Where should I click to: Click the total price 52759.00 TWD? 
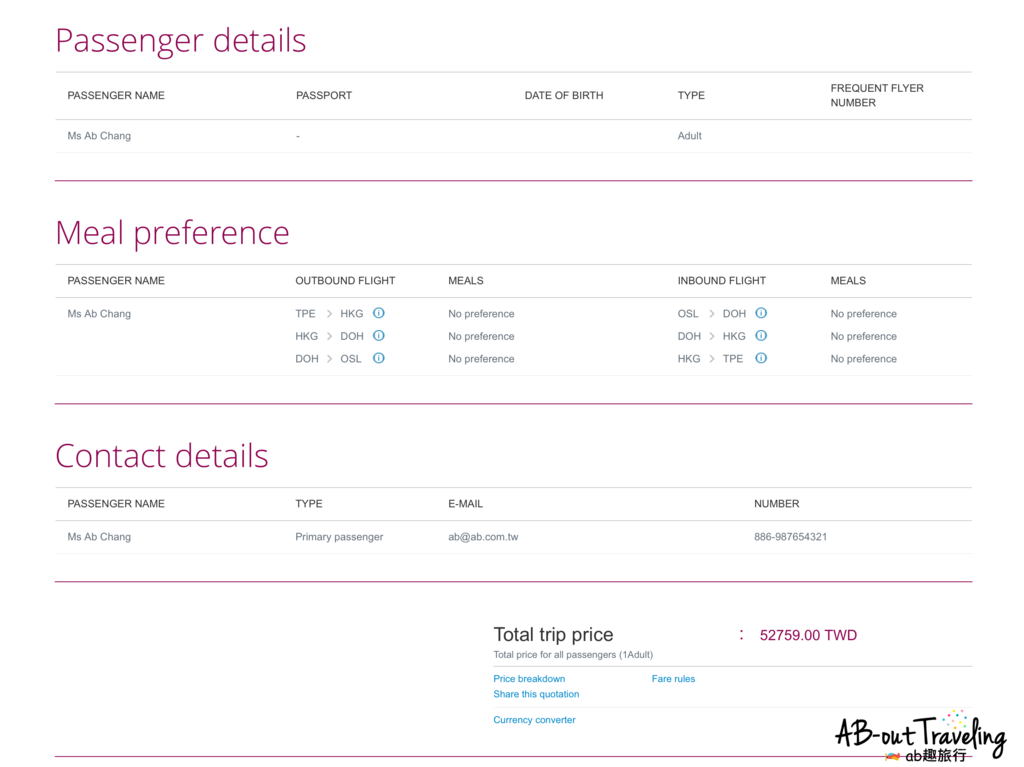808,635
